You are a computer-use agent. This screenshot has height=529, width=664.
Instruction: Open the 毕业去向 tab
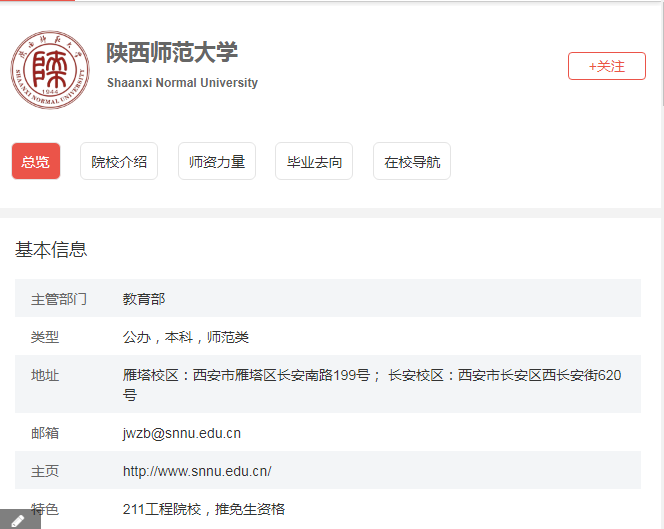[x=314, y=161]
